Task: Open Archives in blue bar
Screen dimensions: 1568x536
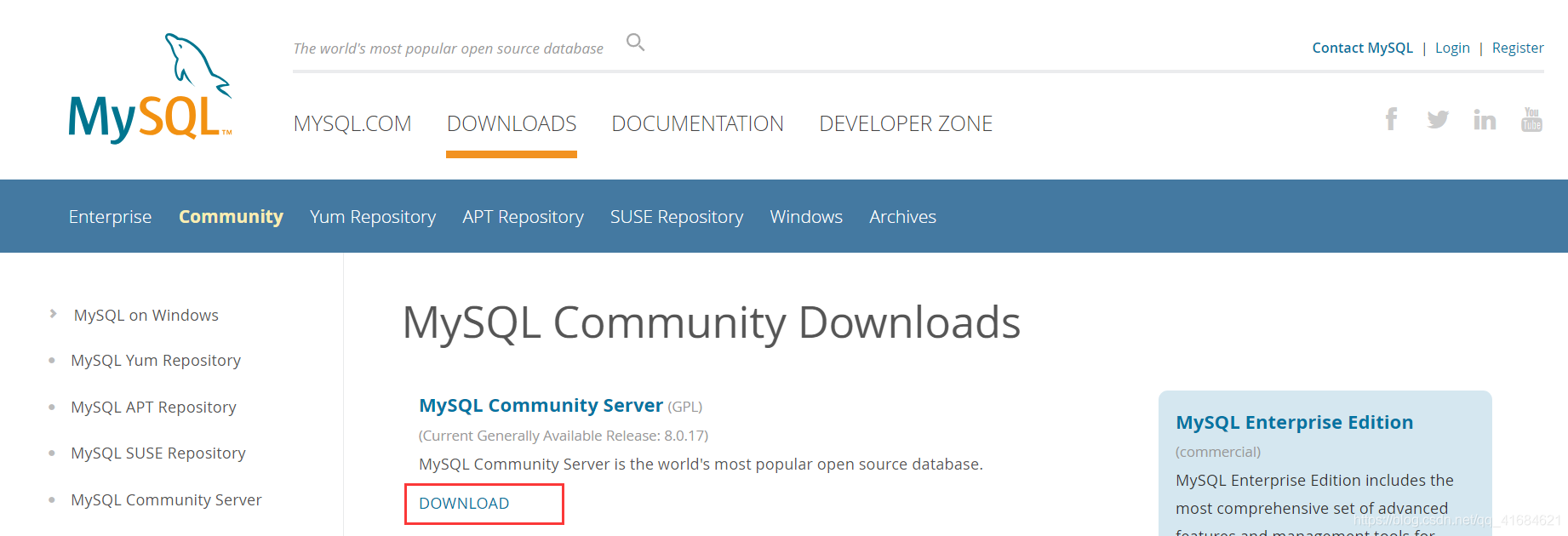Action: [902, 217]
